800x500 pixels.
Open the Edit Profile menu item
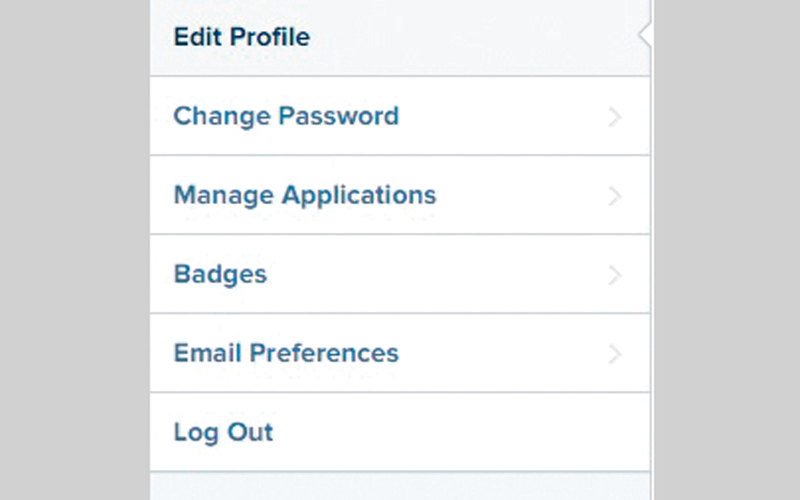pyautogui.click(x=242, y=37)
